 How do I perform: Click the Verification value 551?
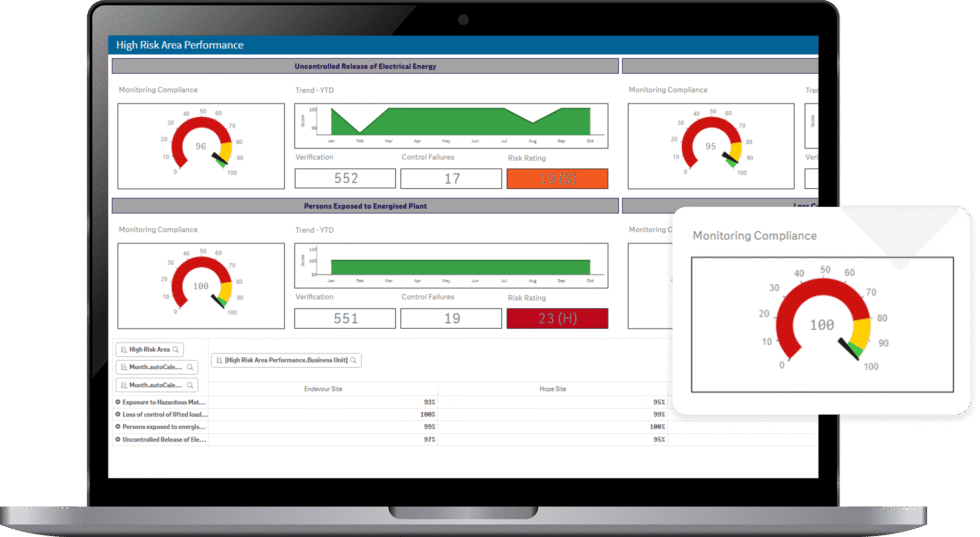coord(345,319)
